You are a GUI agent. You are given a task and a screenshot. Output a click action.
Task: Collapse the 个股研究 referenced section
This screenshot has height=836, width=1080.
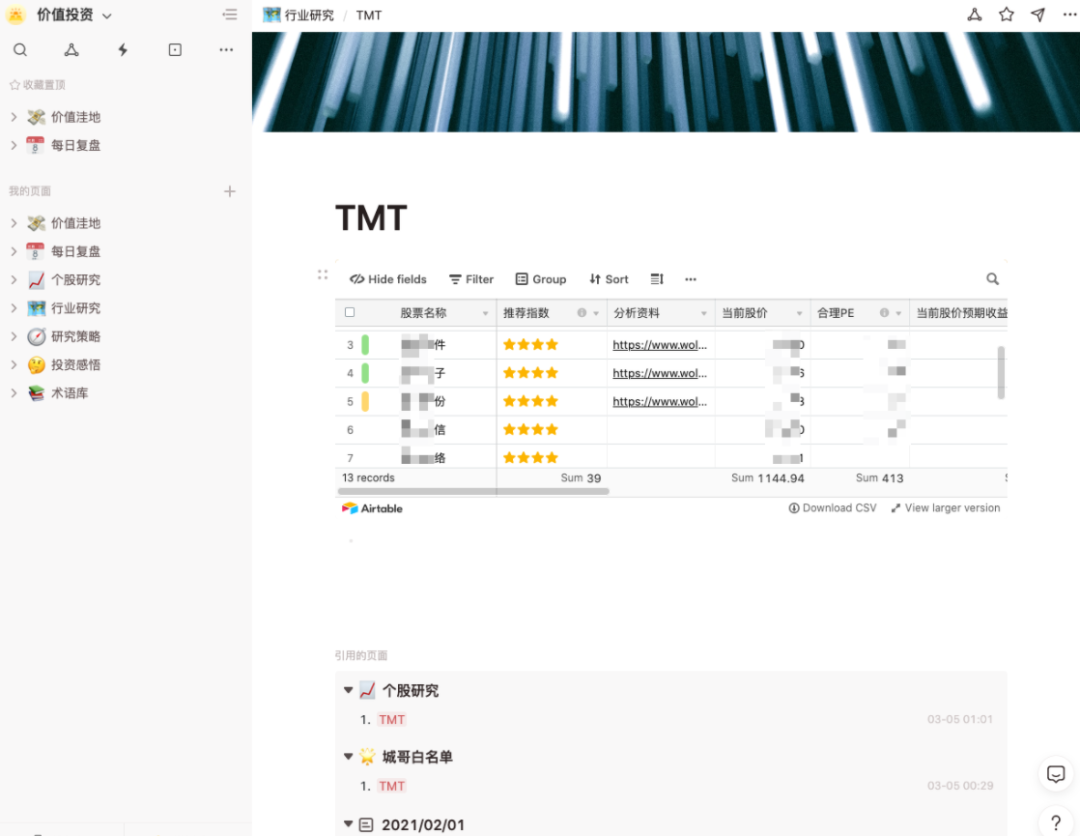pyautogui.click(x=348, y=689)
